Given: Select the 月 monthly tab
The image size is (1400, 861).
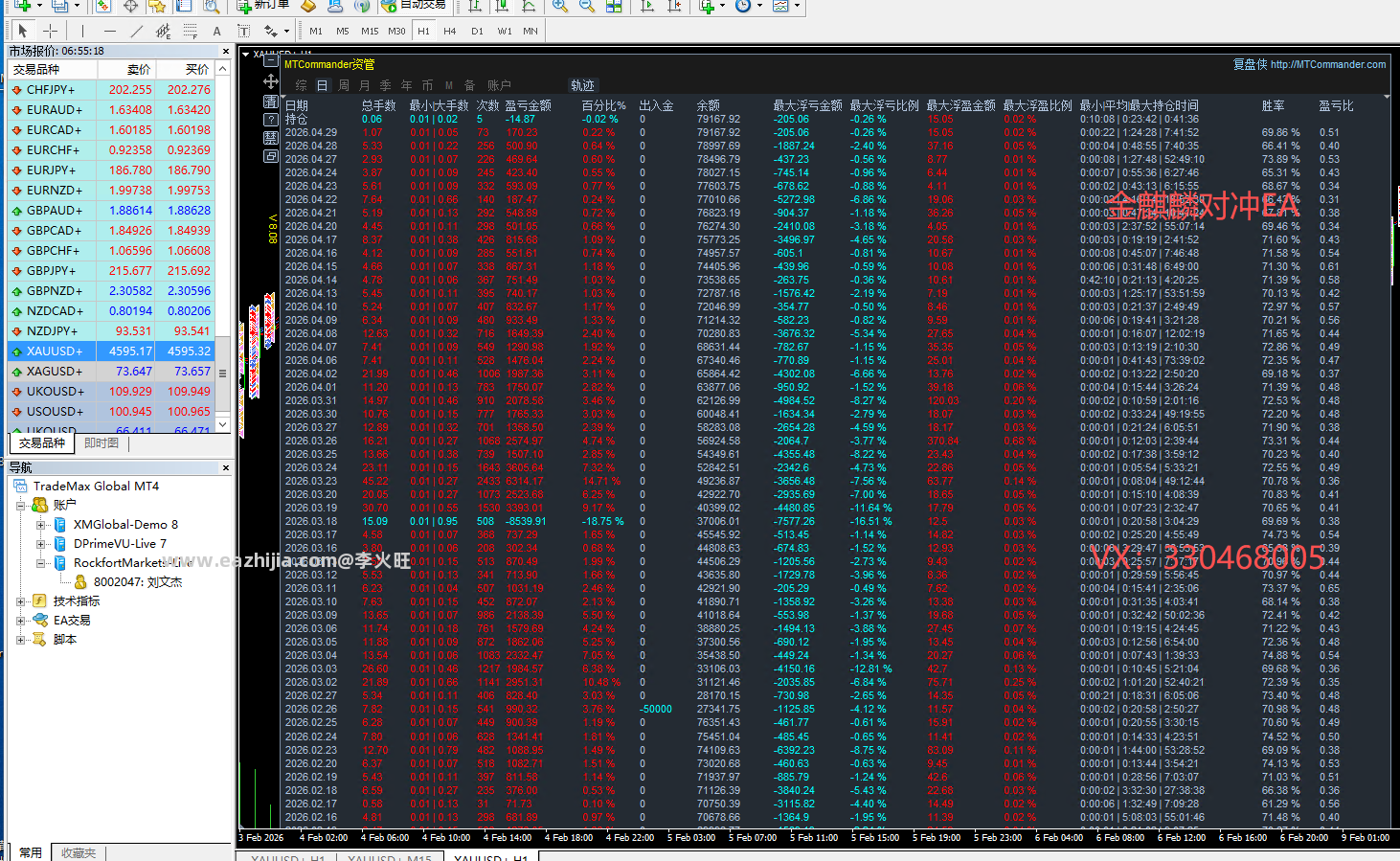Looking at the screenshot, I should tap(365, 85).
